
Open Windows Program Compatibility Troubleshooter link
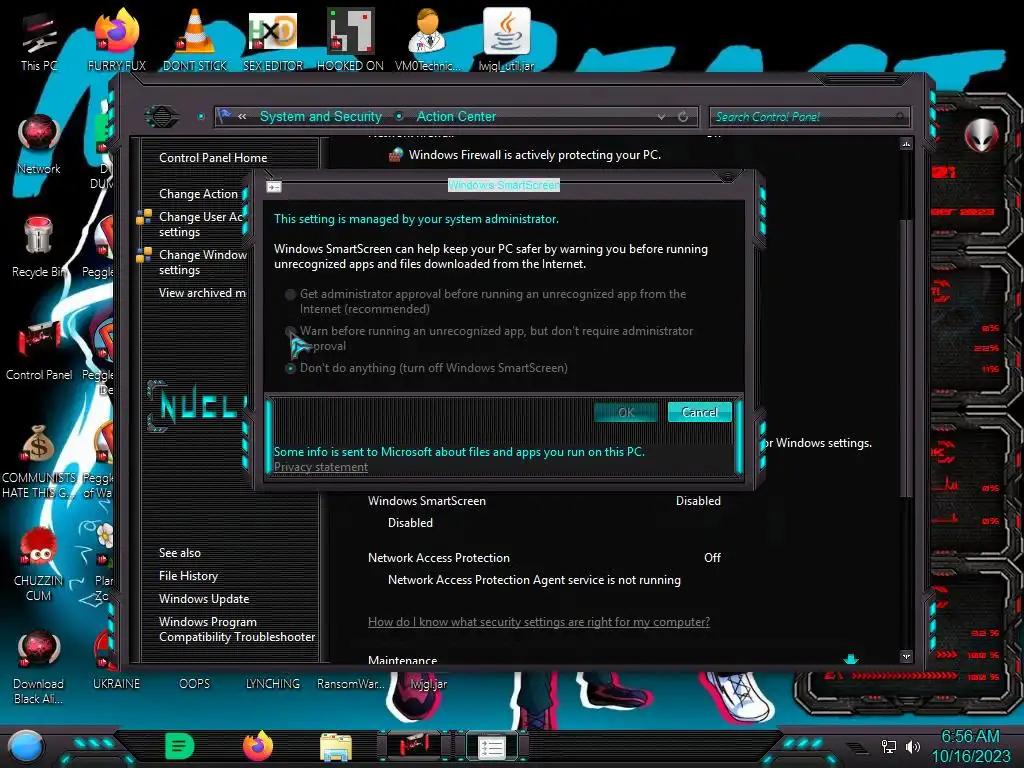pyautogui.click(x=236, y=629)
